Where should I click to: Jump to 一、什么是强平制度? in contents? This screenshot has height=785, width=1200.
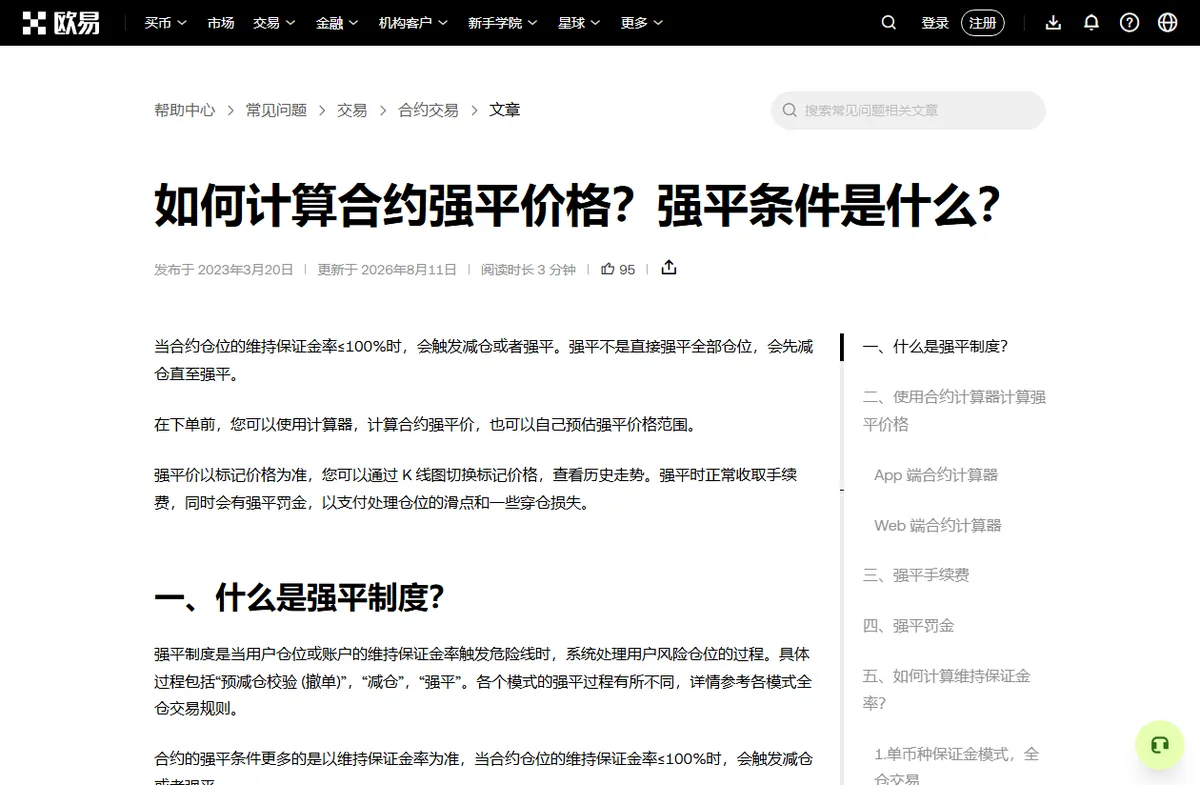pyautogui.click(x=935, y=347)
